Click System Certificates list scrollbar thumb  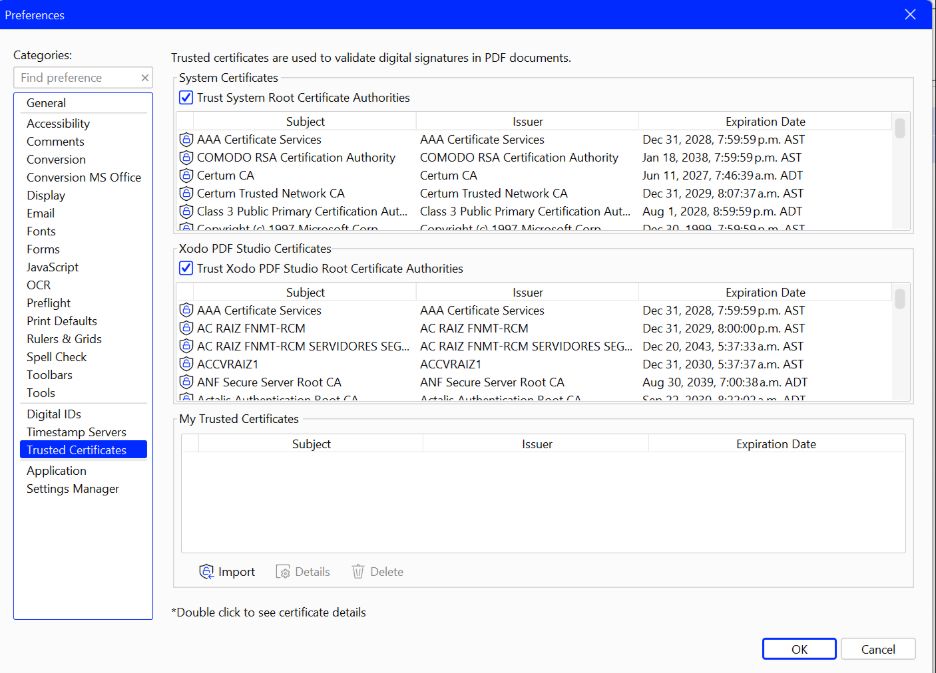click(x=900, y=128)
